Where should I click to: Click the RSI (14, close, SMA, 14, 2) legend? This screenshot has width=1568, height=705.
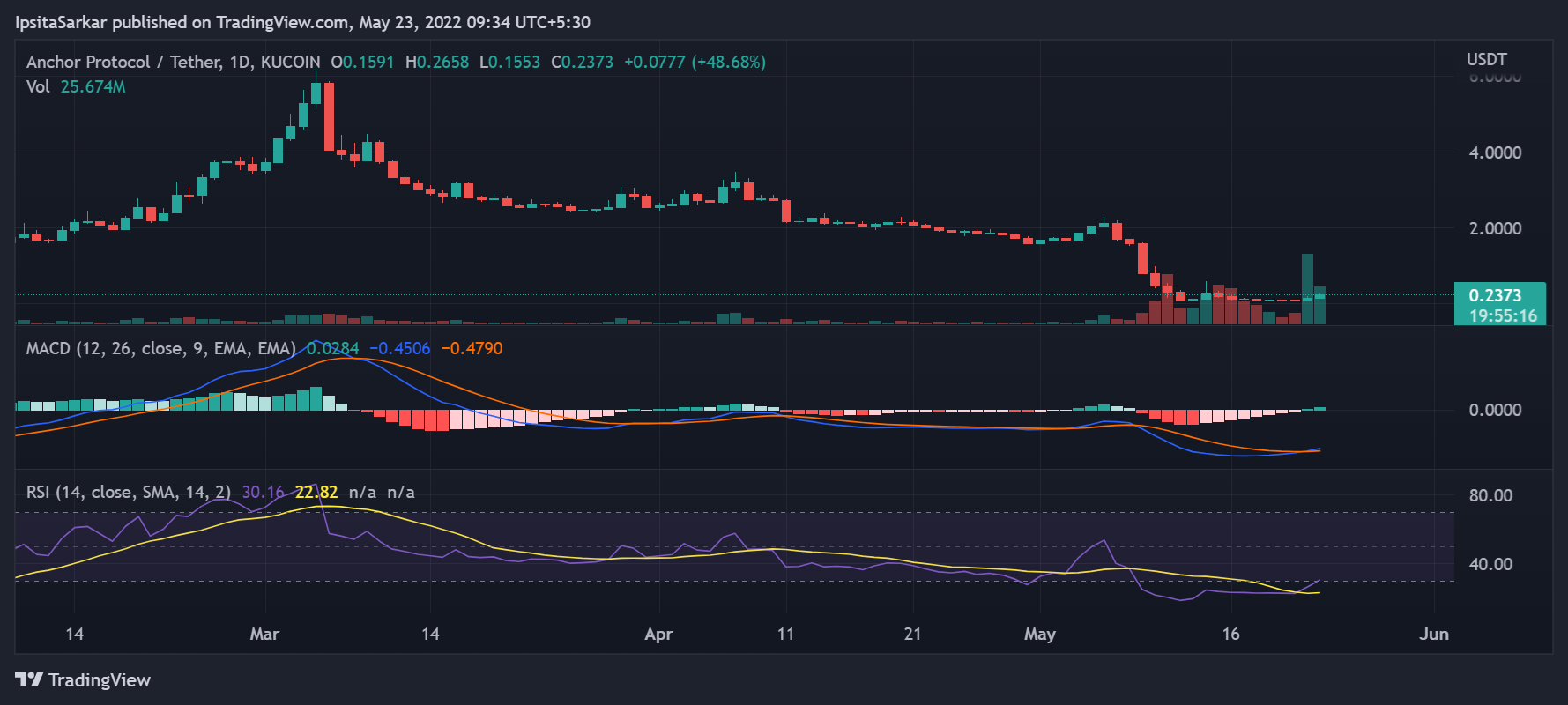click(129, 492)
